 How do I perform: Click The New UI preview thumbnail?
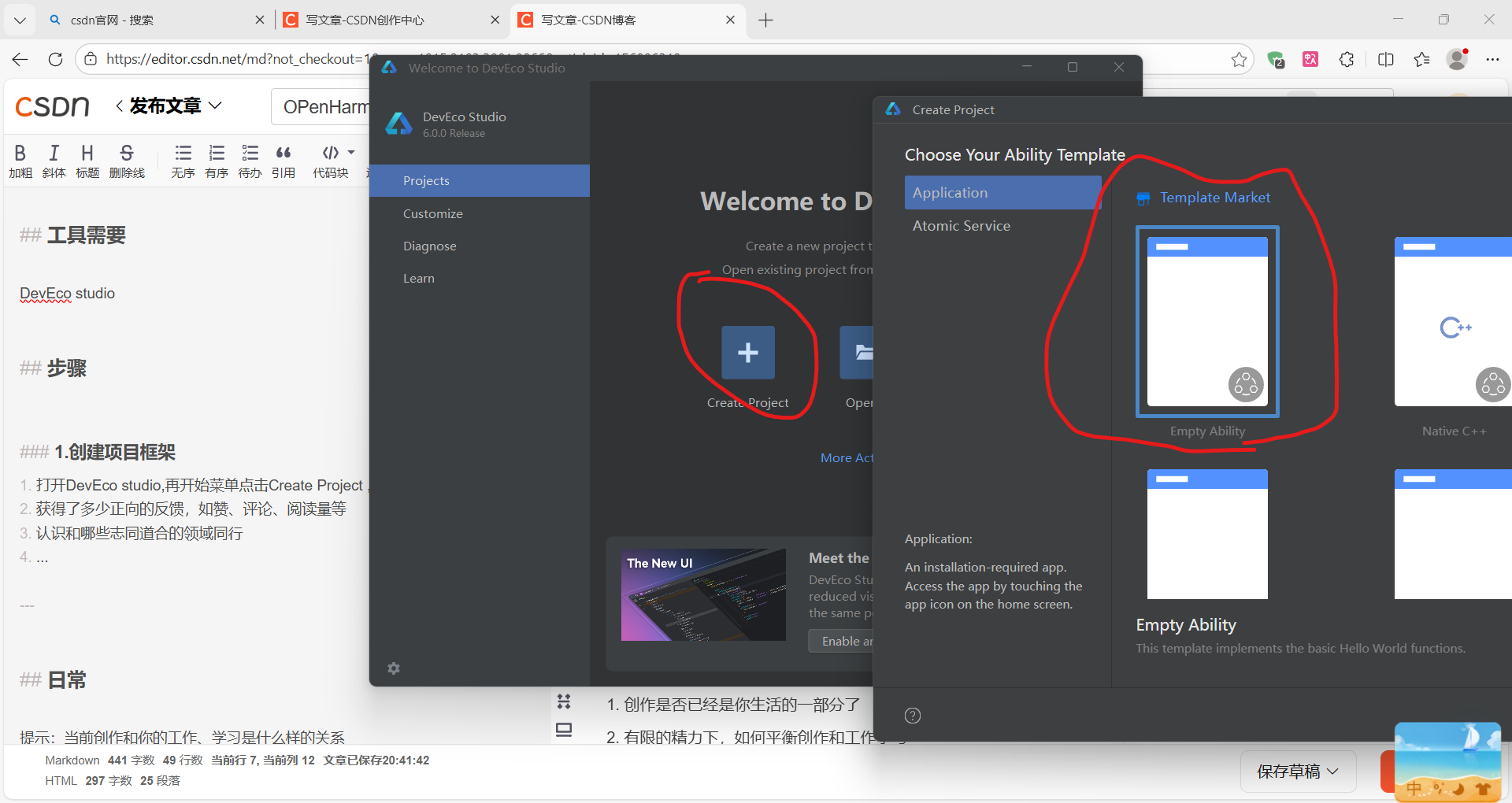[x=703, y=594]
